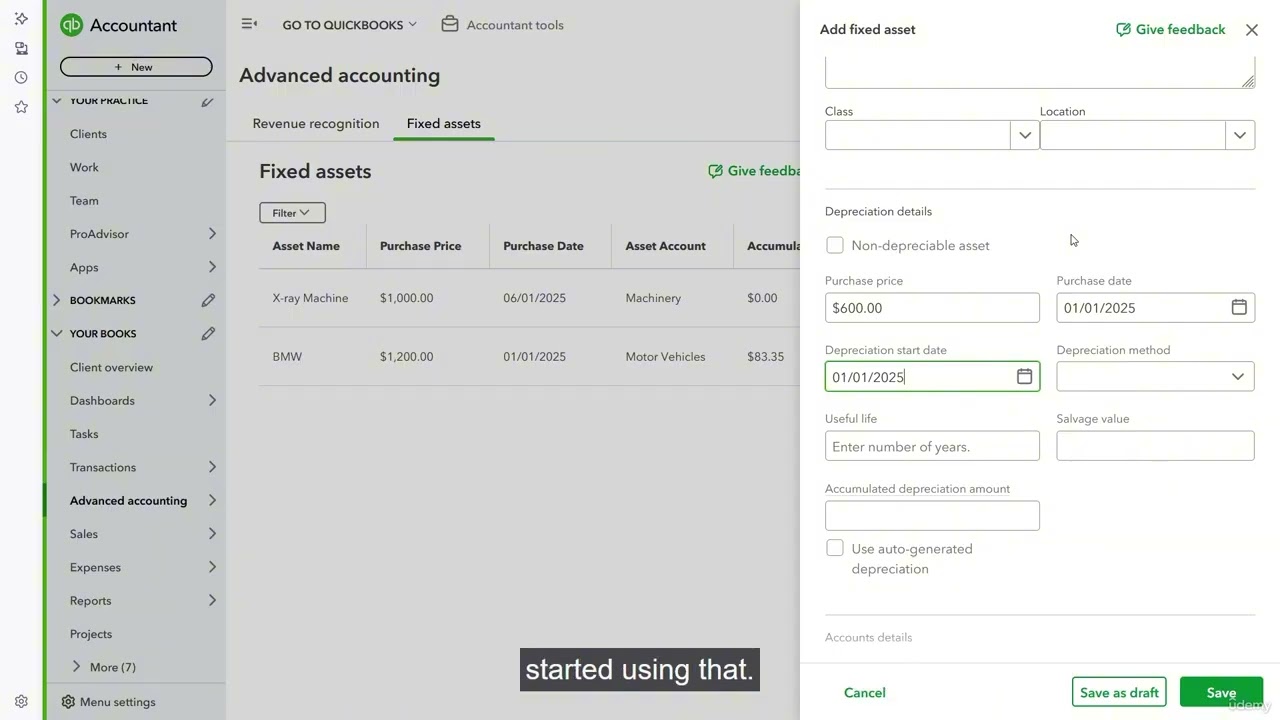Click the QuickBooks Accountant logo
The height and width of the screenshot is (720, 1280).
[x=119, y=26]
